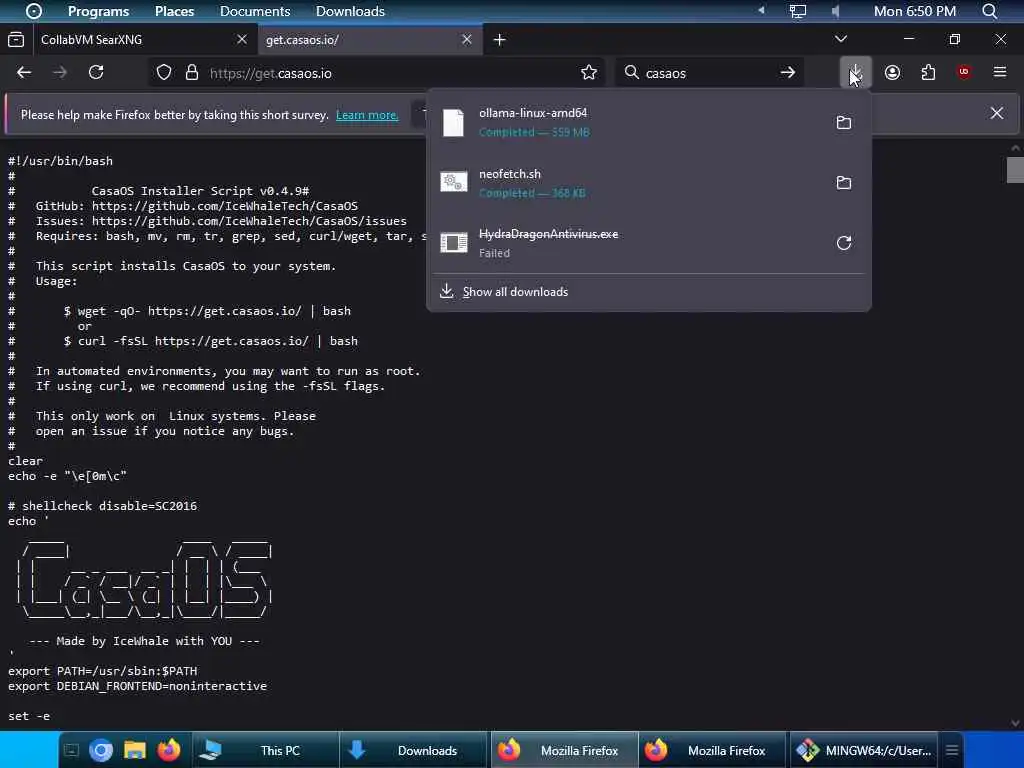This screenshot has width=1024, height=768.
Task: Switch to the MINGW64 terminal window
Action: click(x=863, y=750)
